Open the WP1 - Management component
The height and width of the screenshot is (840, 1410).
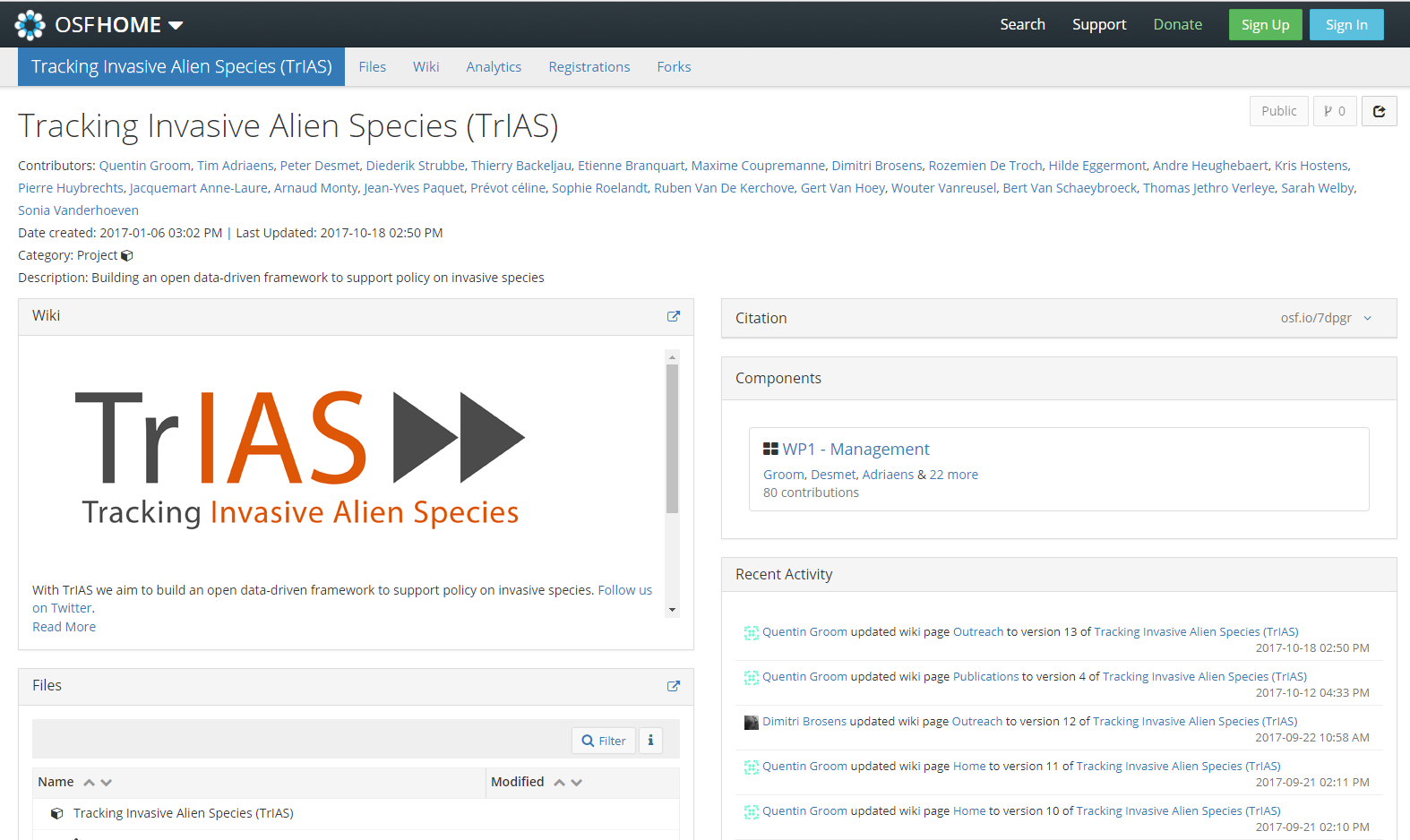pos(856,449)
